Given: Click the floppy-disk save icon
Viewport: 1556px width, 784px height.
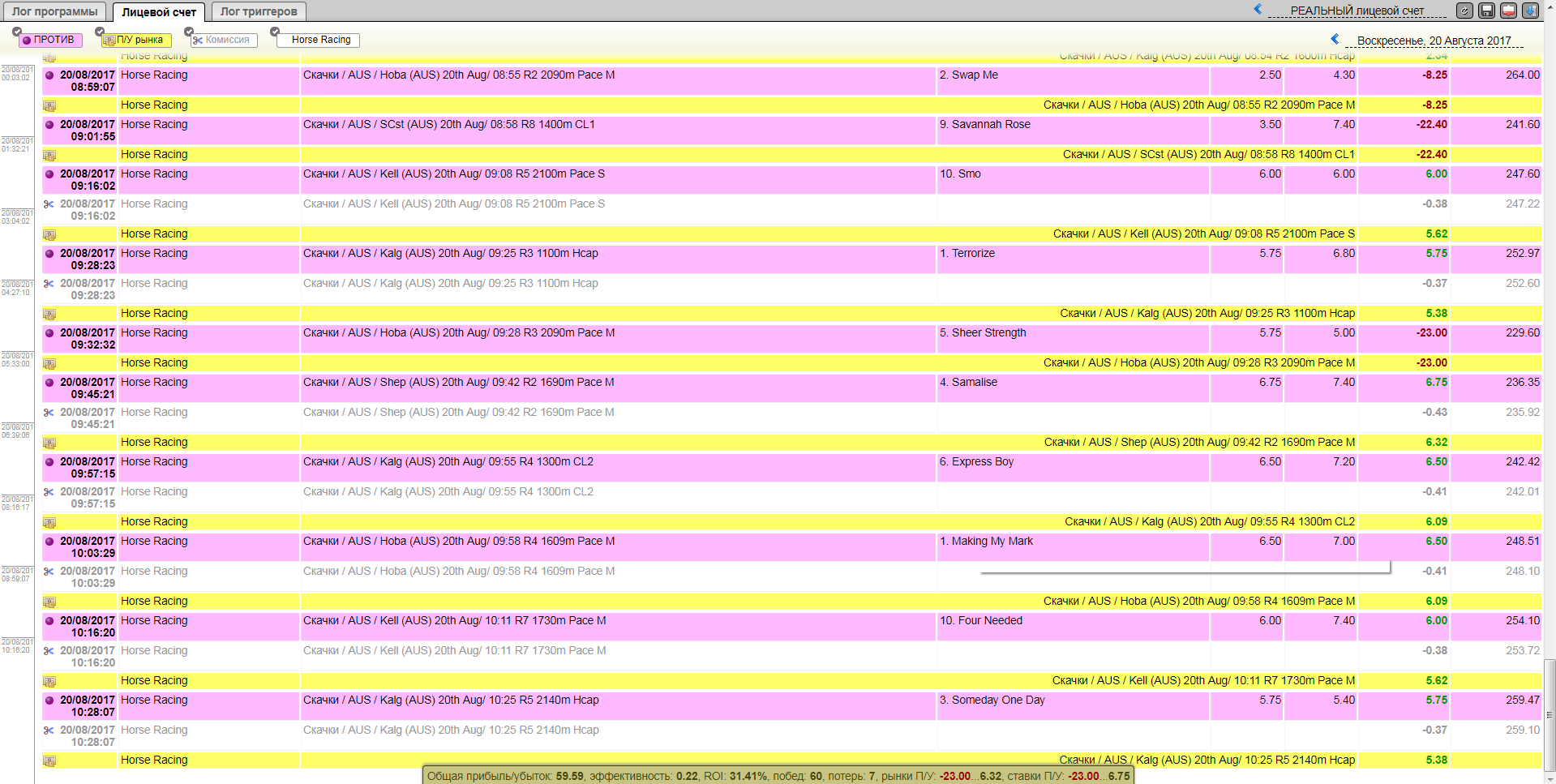Looking at the screenshot, I should pyautogui.click(x=1486, y=11).
